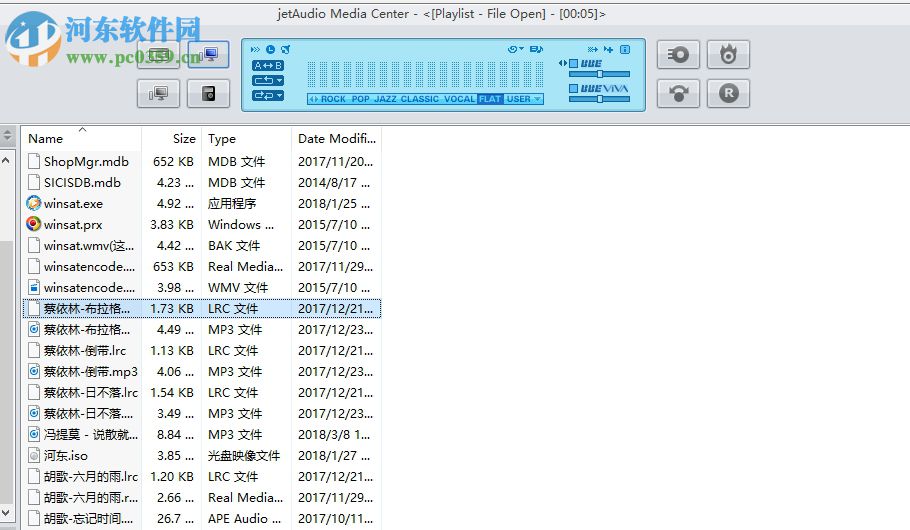Click the 河东.iso disc image icon
This screenshot has height=530, width=910.
click(x=34, y=456)
